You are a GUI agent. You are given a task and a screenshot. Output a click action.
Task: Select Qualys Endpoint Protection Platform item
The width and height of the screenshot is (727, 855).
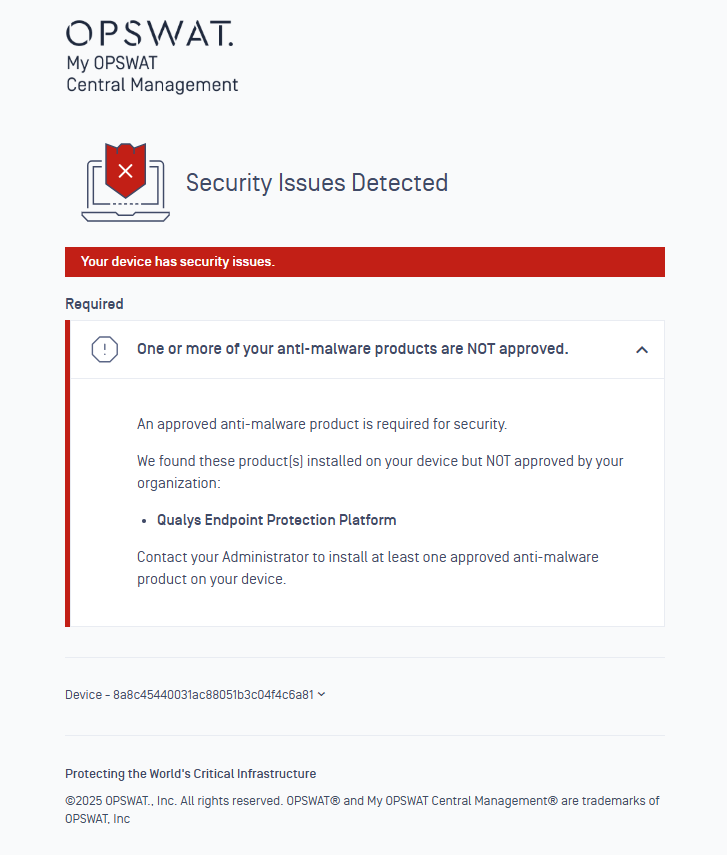(x=277, y=520)
